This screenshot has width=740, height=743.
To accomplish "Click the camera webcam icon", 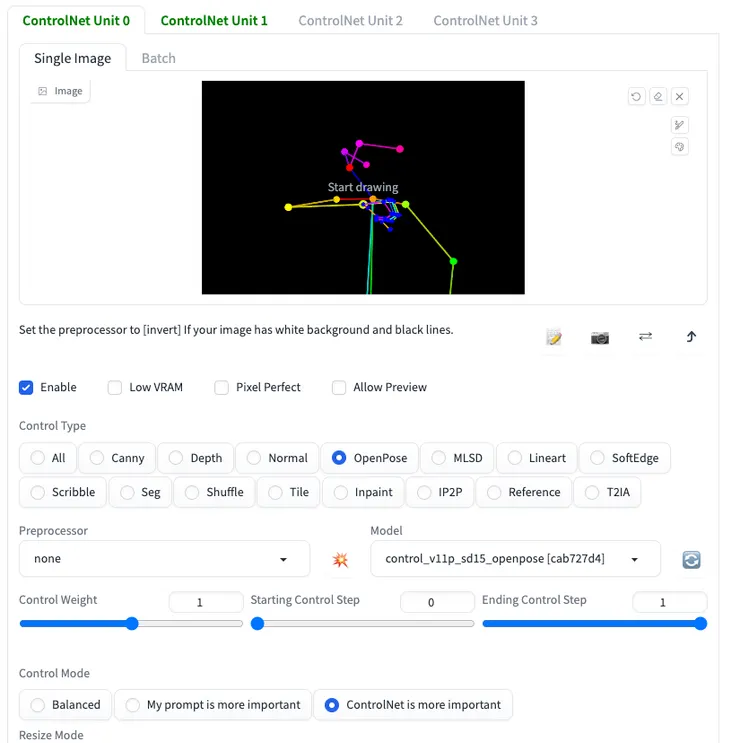I will (x=600, y=337).
